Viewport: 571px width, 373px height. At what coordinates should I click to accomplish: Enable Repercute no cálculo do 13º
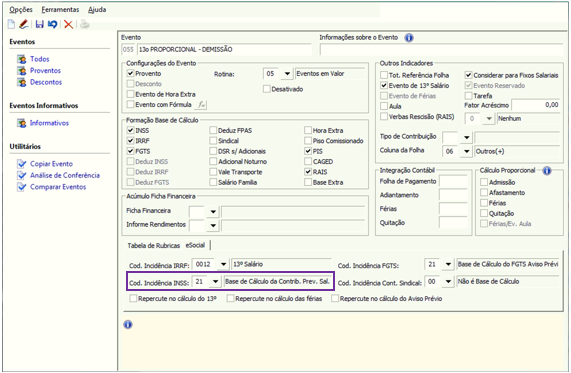point(133,299)
